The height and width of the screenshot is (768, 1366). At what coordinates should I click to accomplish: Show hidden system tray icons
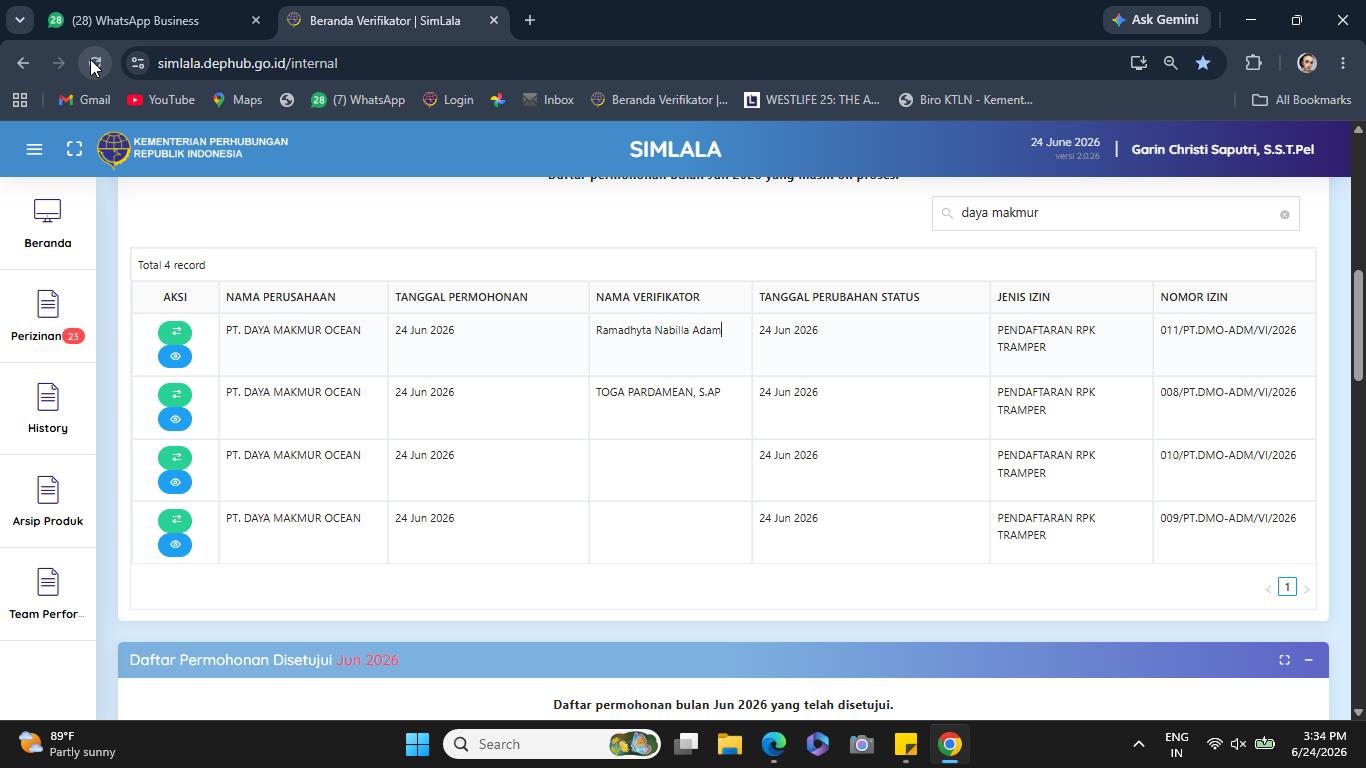[1138, 744]
